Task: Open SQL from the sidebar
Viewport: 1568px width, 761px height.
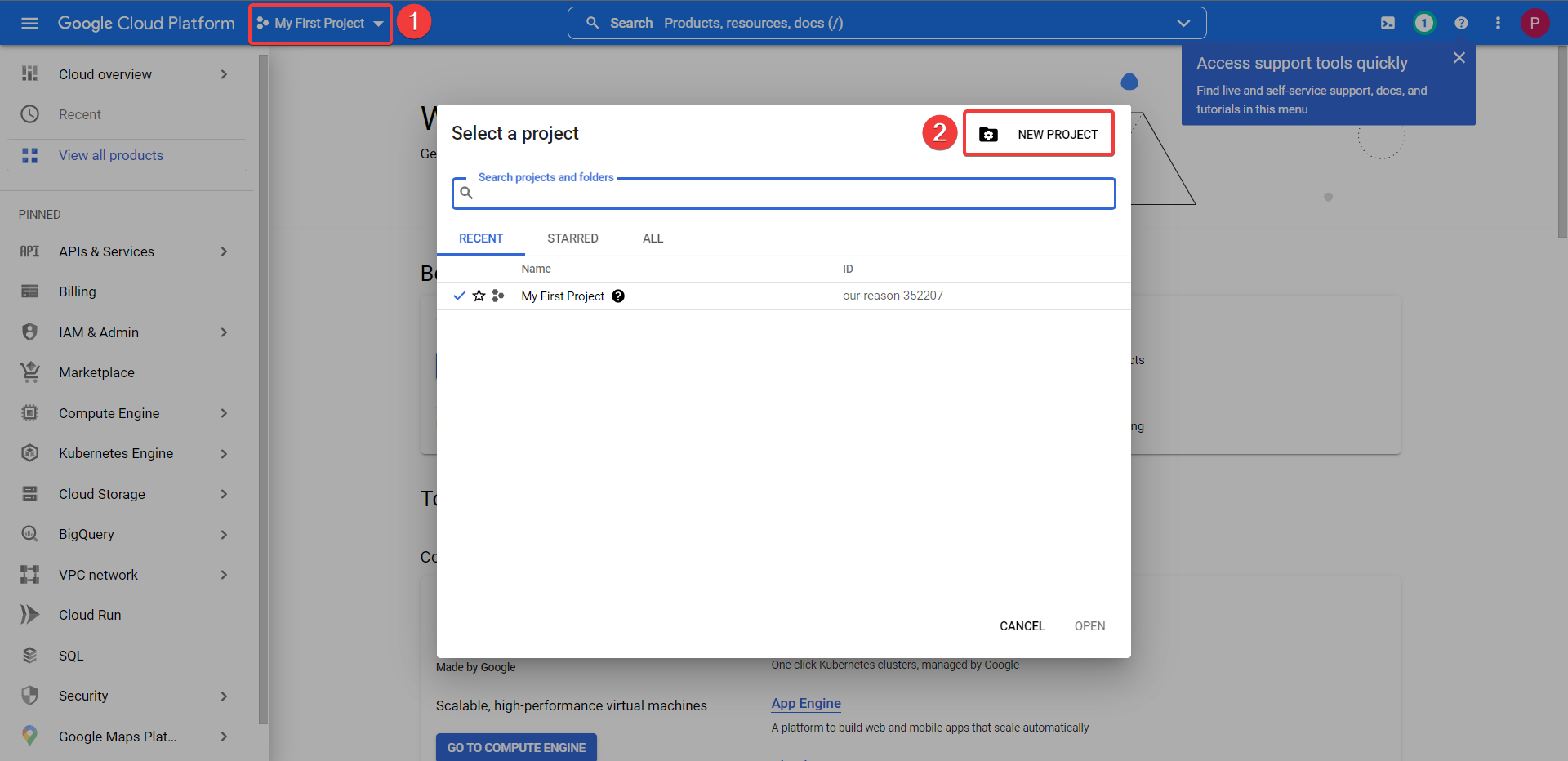Action: point(71,656)
